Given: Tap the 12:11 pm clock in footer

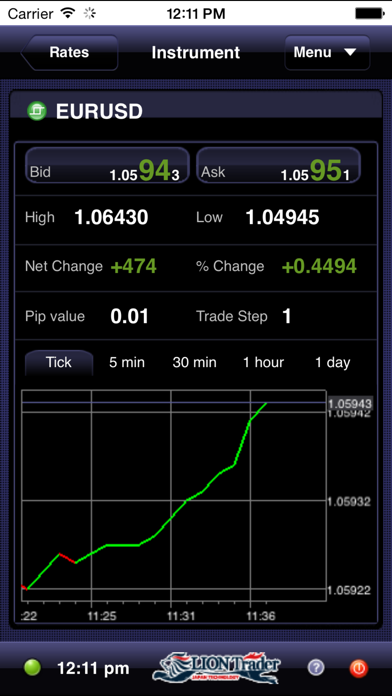Looking at the screenshot, I should click(x=93, y=668).
